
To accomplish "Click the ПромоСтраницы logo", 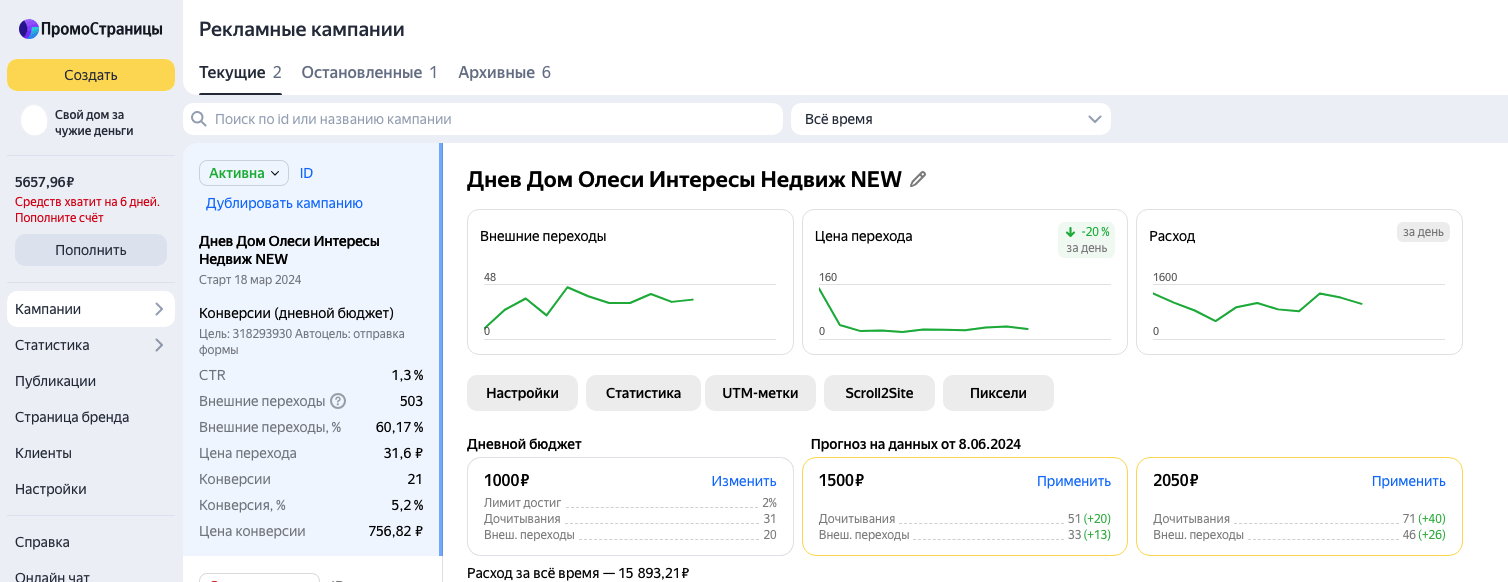I will [90, 29].
